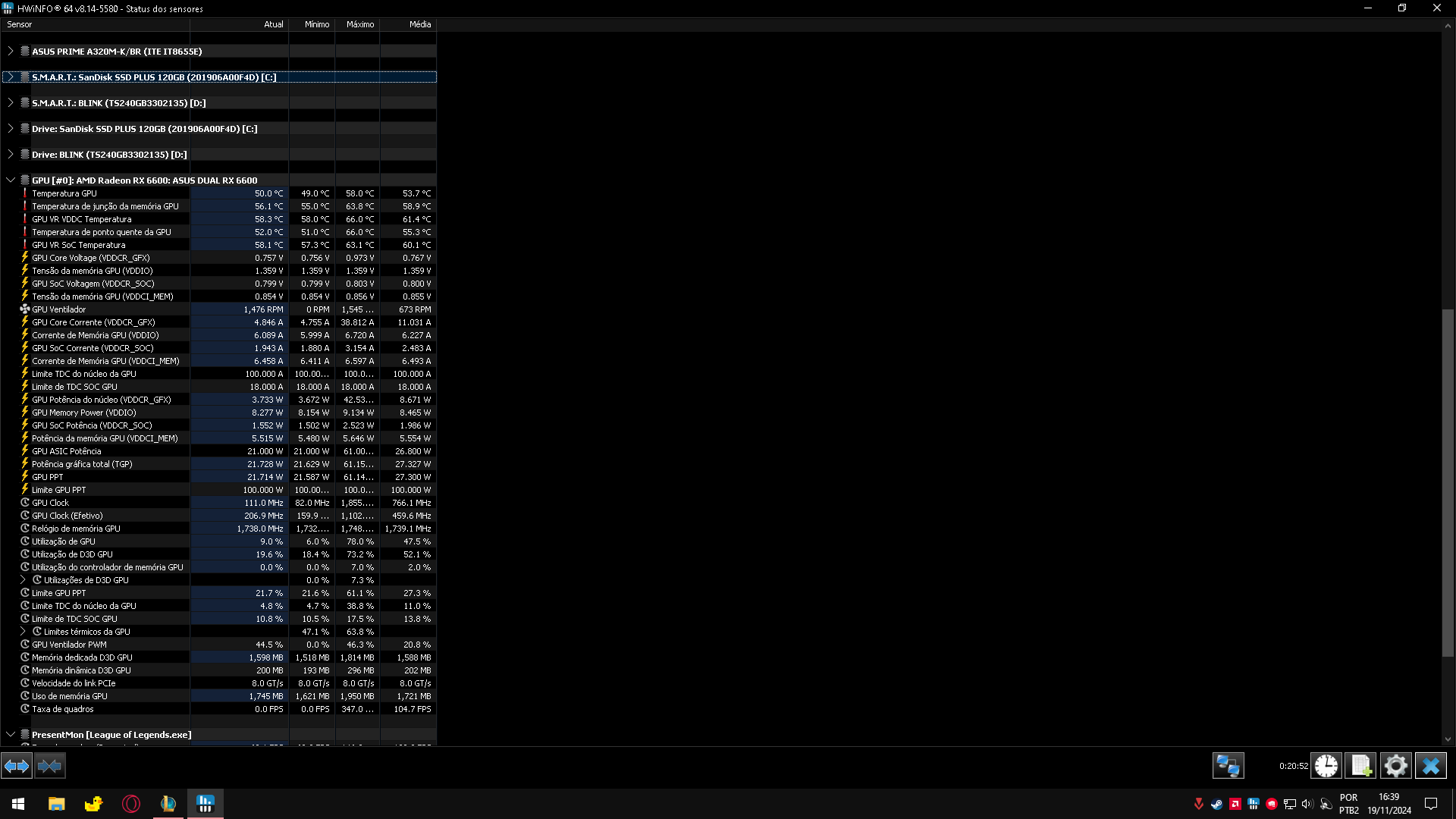
Task: Click the GPU Ventilador fan icon
Action: 25,309
